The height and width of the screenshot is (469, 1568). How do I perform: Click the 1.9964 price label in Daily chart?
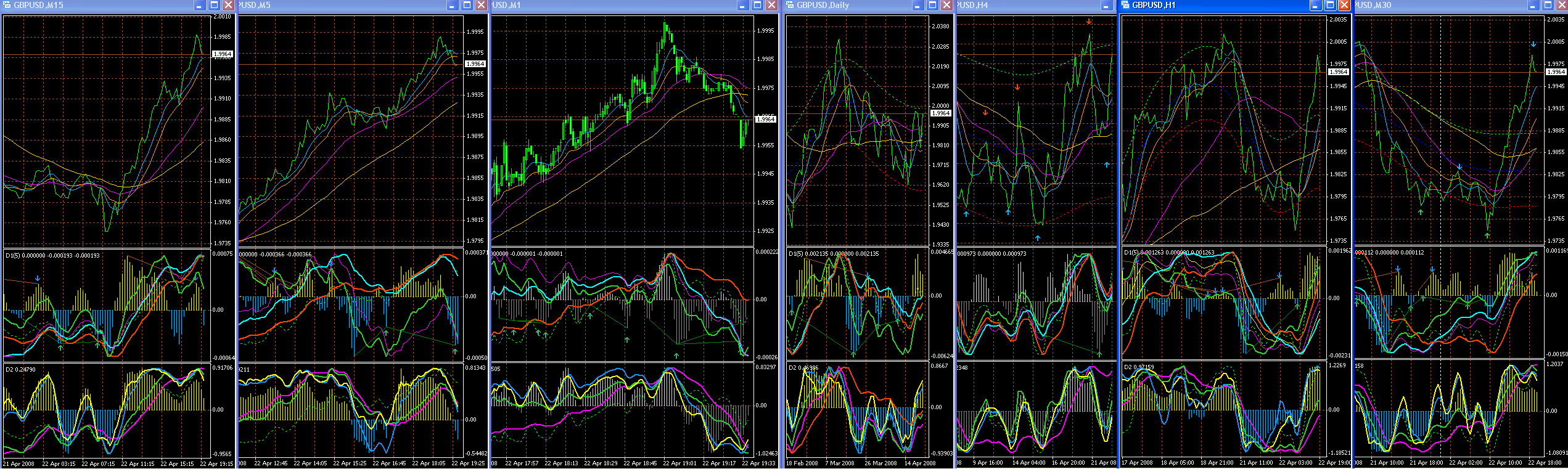pos(940,113)
